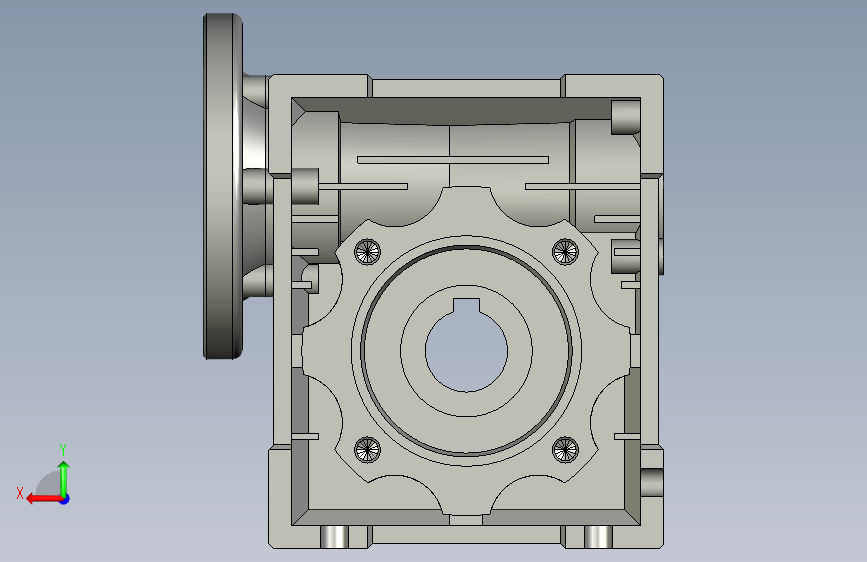The width and height of the screenshot is (867, 562).
Task: Select the upper-right screw on gearbox cover
Action: [565, 252]
